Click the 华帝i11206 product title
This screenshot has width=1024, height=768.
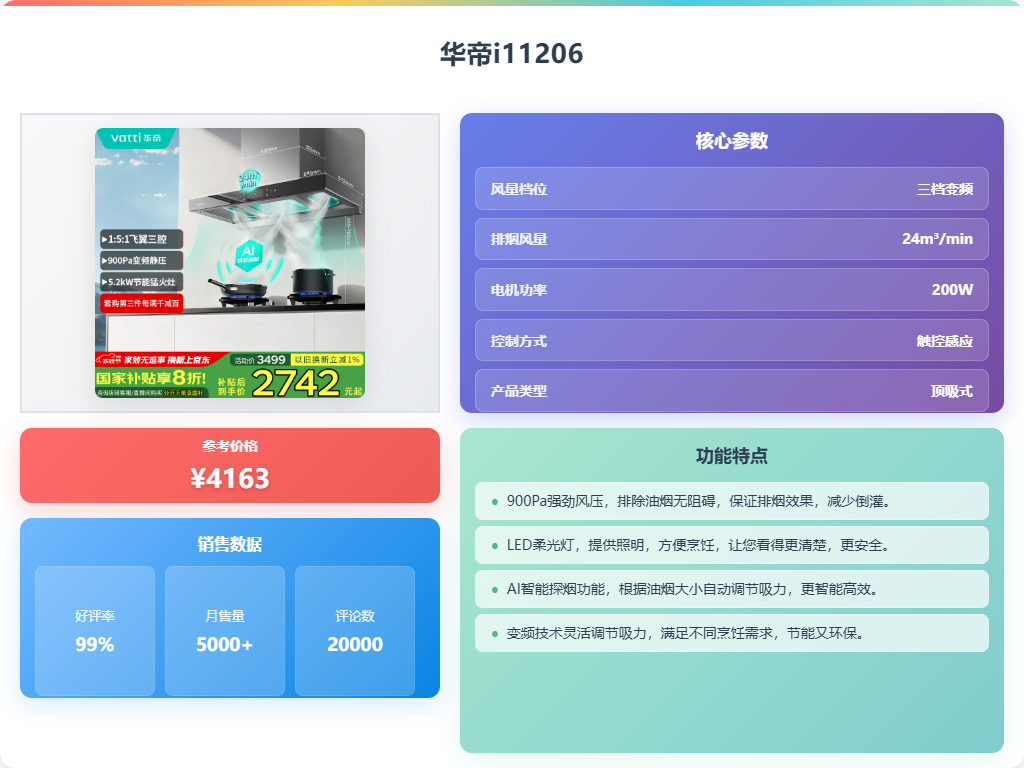coord(511,54)
